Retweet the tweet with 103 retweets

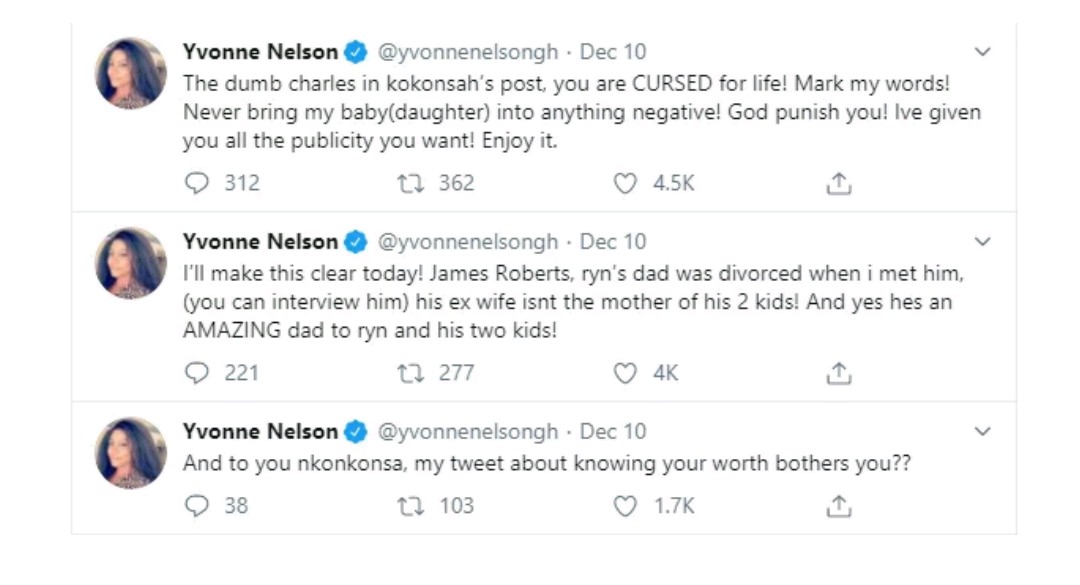coord(411,505)
